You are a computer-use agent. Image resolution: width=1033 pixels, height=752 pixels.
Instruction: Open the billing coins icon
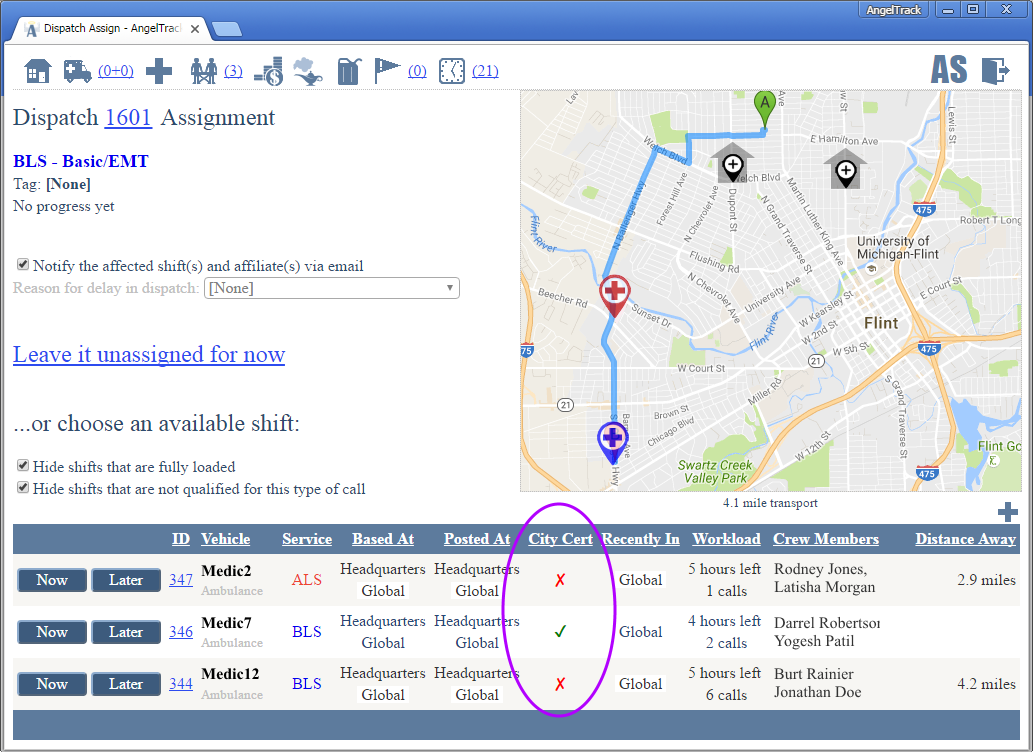pyautogui.click(x=267, y=71)
